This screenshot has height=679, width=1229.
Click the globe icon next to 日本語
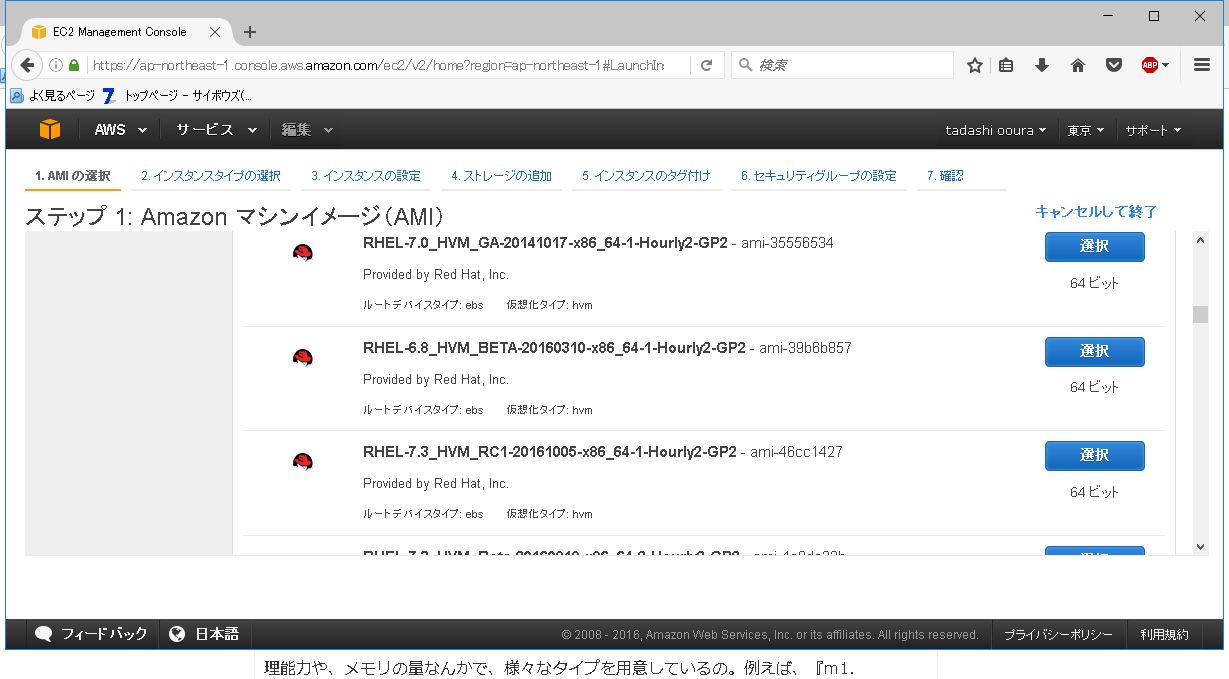coord(177,634)
